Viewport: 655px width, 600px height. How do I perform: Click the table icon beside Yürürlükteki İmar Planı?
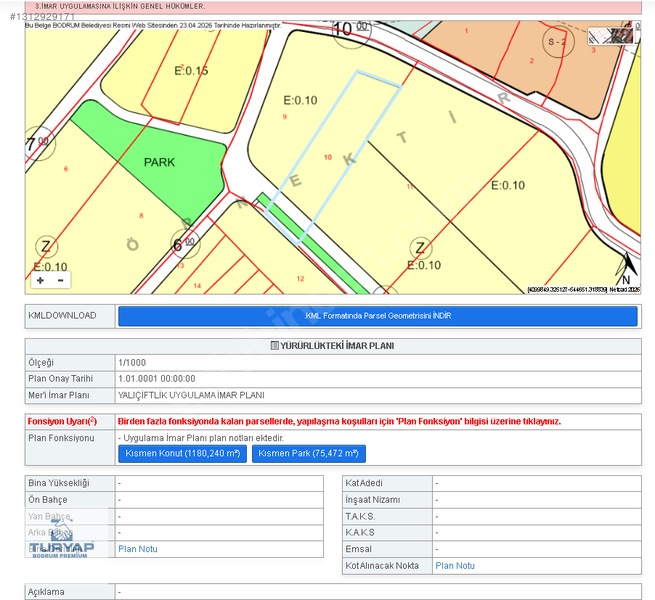(x=274, y=346)
